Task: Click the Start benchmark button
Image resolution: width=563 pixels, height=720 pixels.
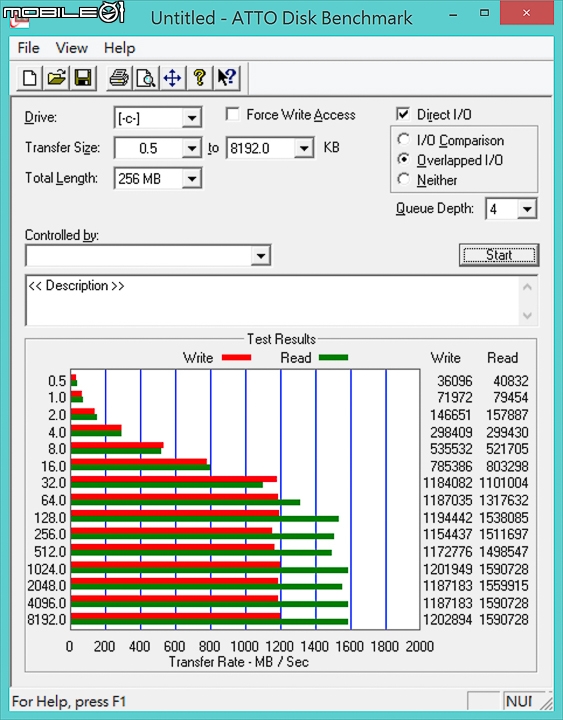Action: (x=499, y=255)
